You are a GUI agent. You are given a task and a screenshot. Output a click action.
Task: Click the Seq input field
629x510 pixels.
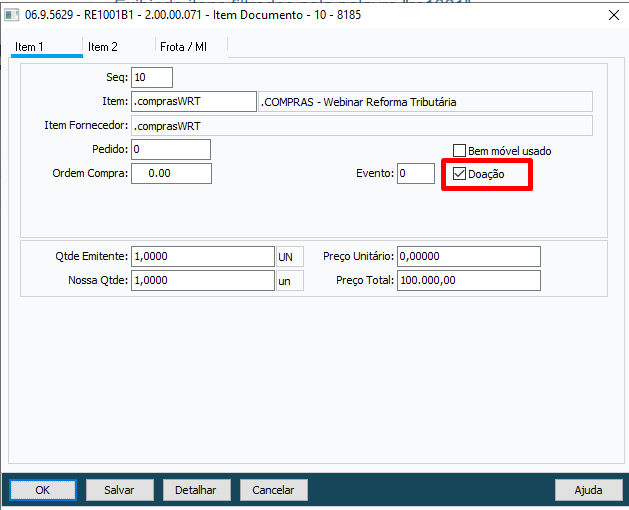(152, 77)
